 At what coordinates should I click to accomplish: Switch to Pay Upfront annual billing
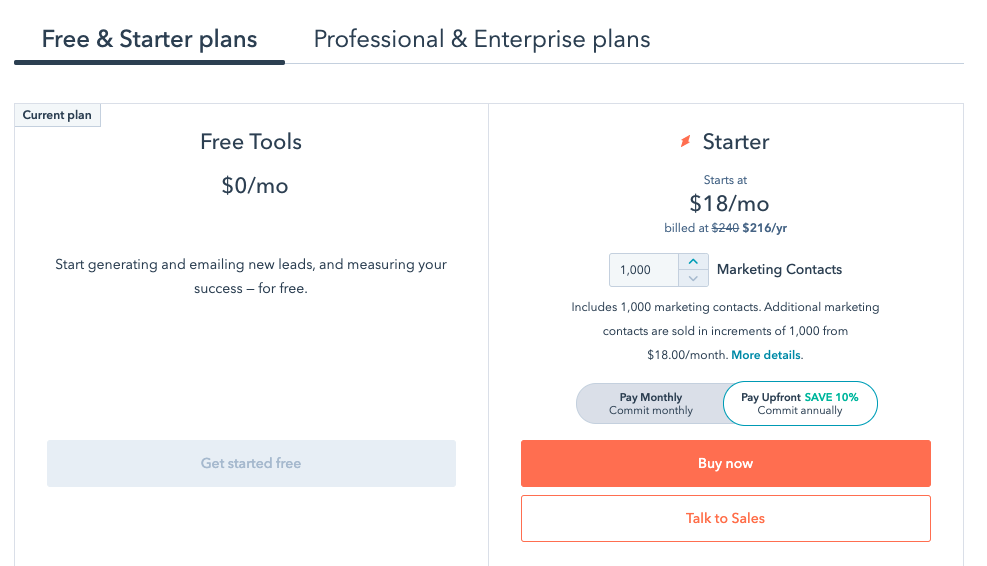[x=799, y=404]
